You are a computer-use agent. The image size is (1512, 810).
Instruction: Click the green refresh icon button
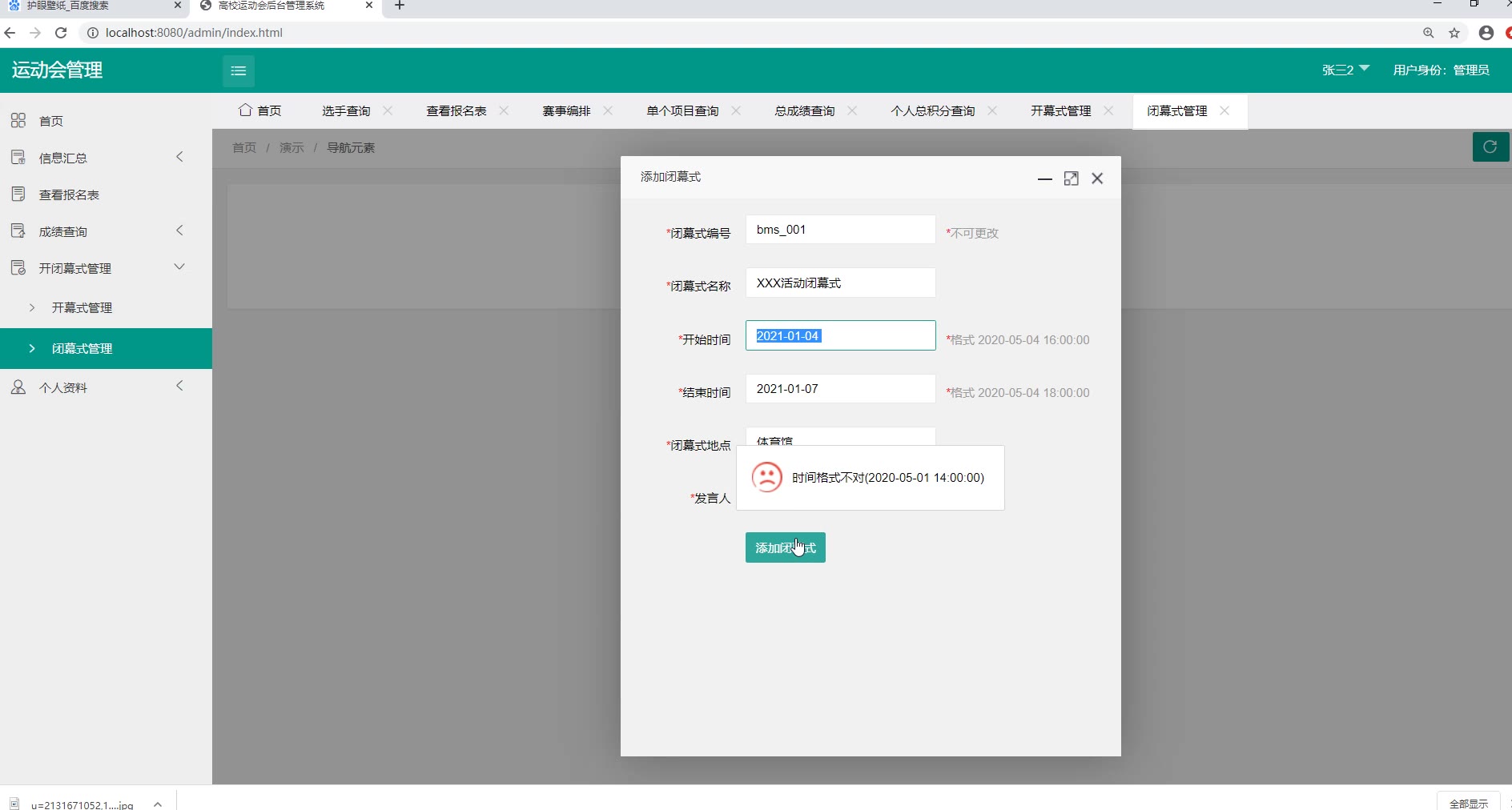click(x=1490, y=146)
